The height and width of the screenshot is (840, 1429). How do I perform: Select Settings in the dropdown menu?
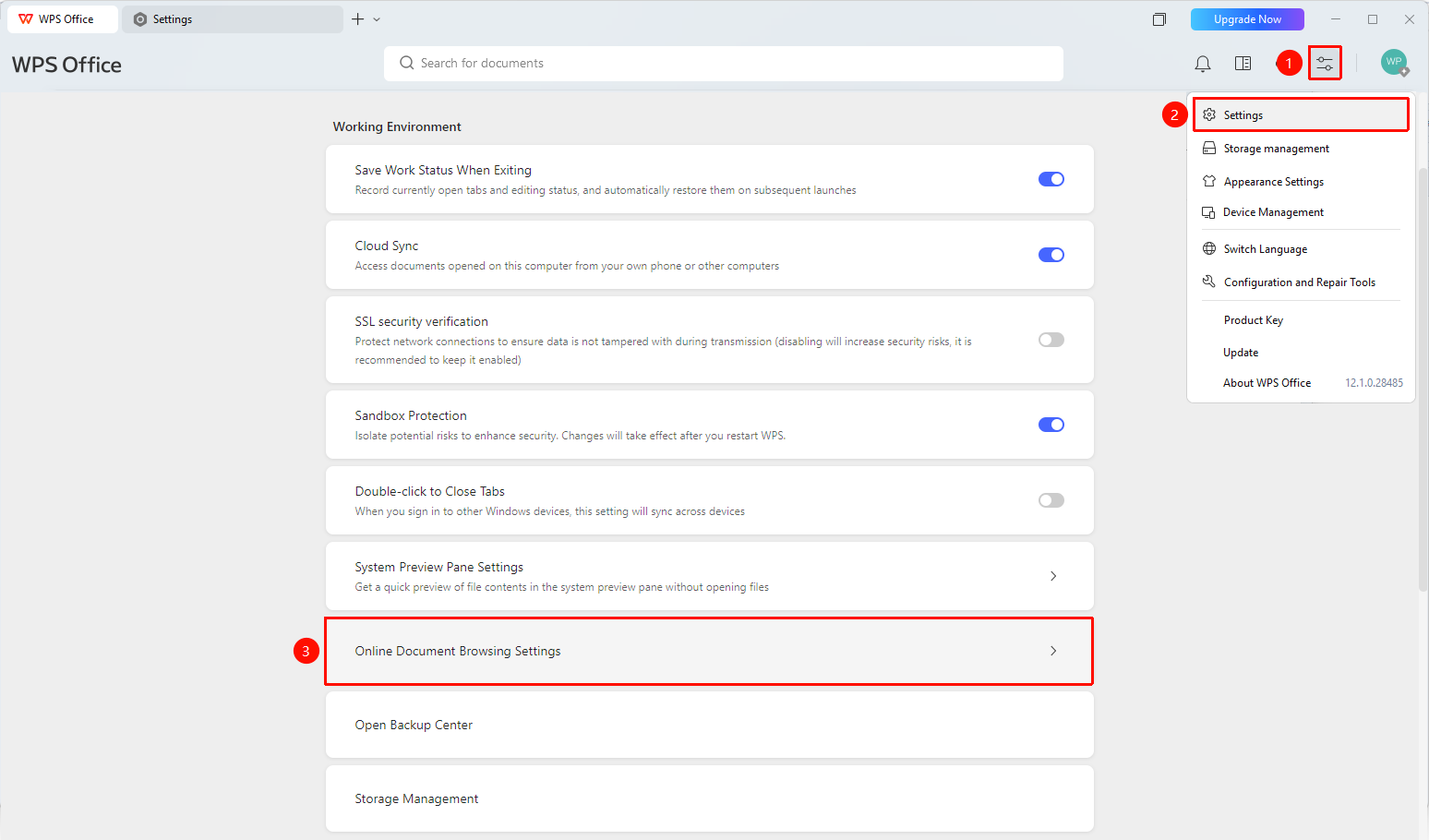coord(1301,115)
